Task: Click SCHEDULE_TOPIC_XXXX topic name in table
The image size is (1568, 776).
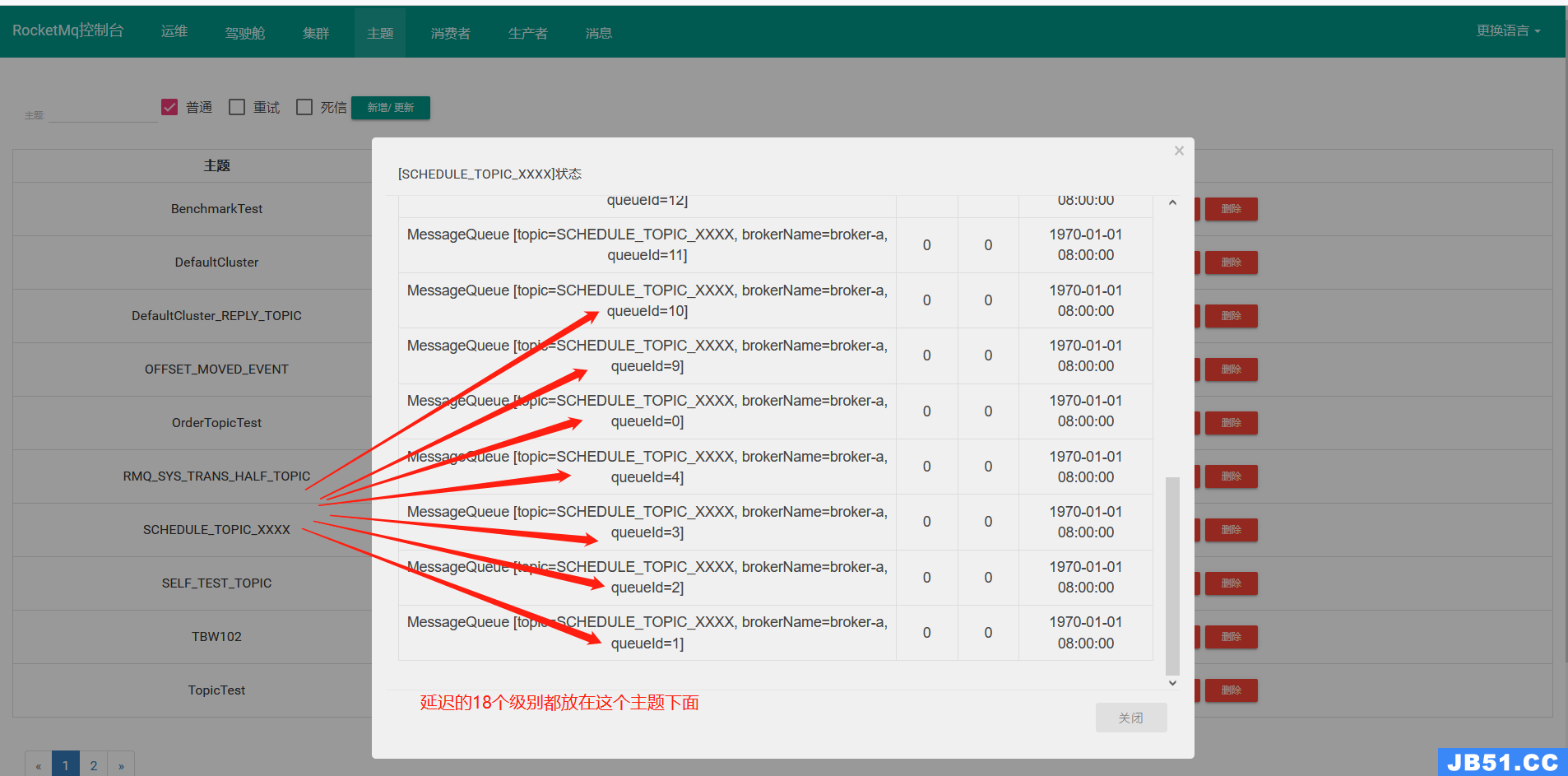Action: [216, 530]
